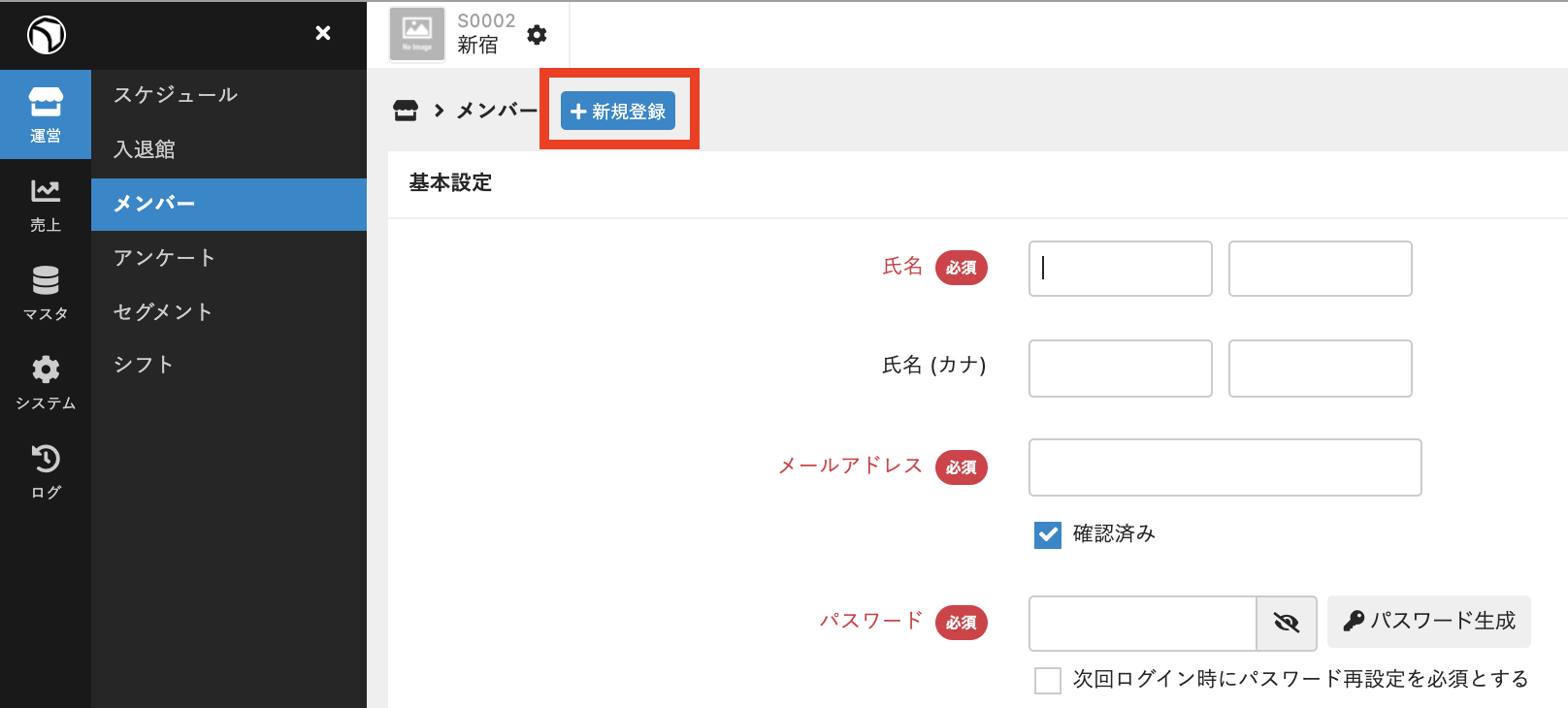Click the store breadcrumb home icon
The image size is (1568, 708).
[x=406, y=111]
